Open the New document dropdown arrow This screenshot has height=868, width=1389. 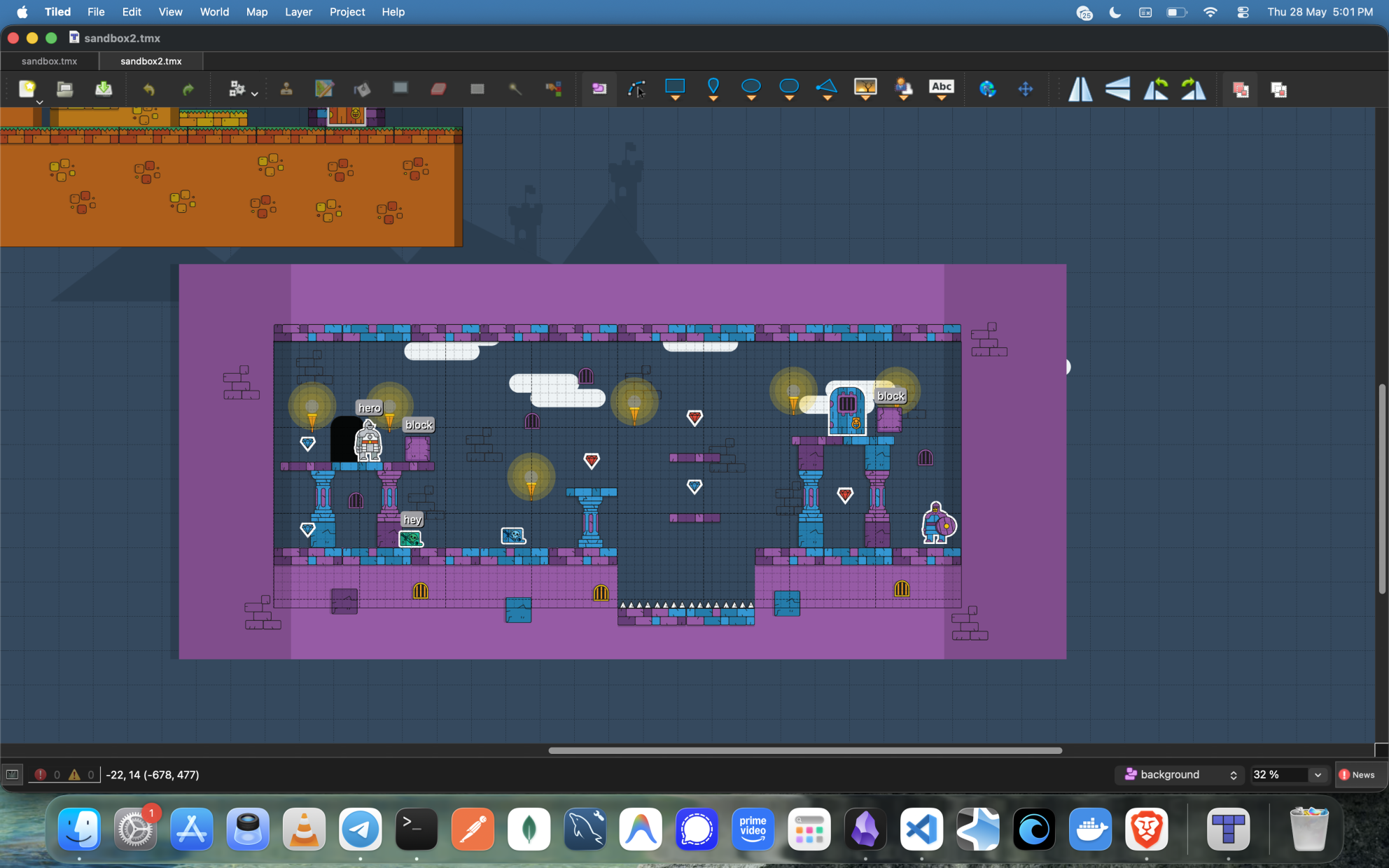coord(40,101)
